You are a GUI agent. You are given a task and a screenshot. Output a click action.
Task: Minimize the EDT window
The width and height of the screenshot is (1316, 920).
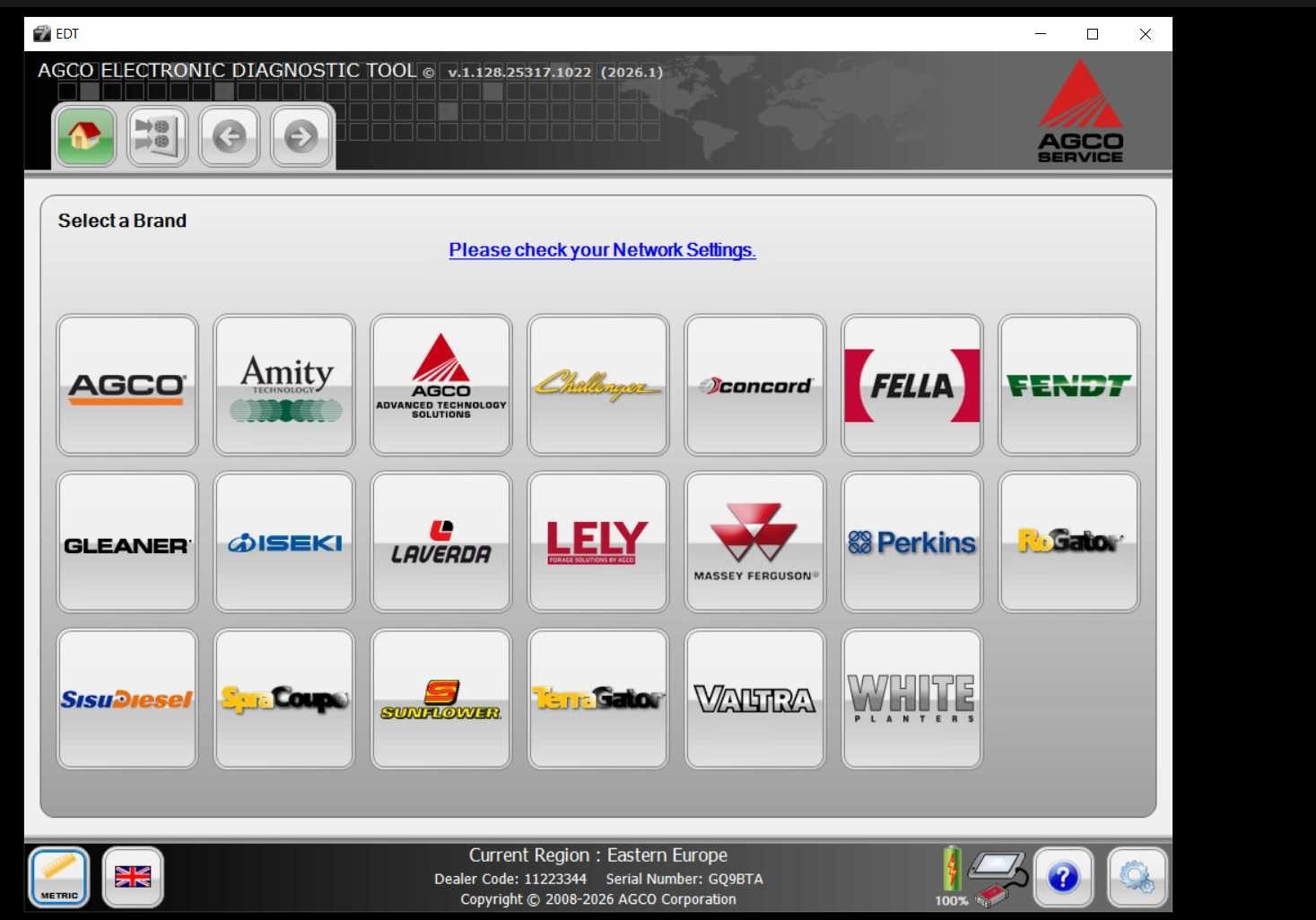point(1041,34)
